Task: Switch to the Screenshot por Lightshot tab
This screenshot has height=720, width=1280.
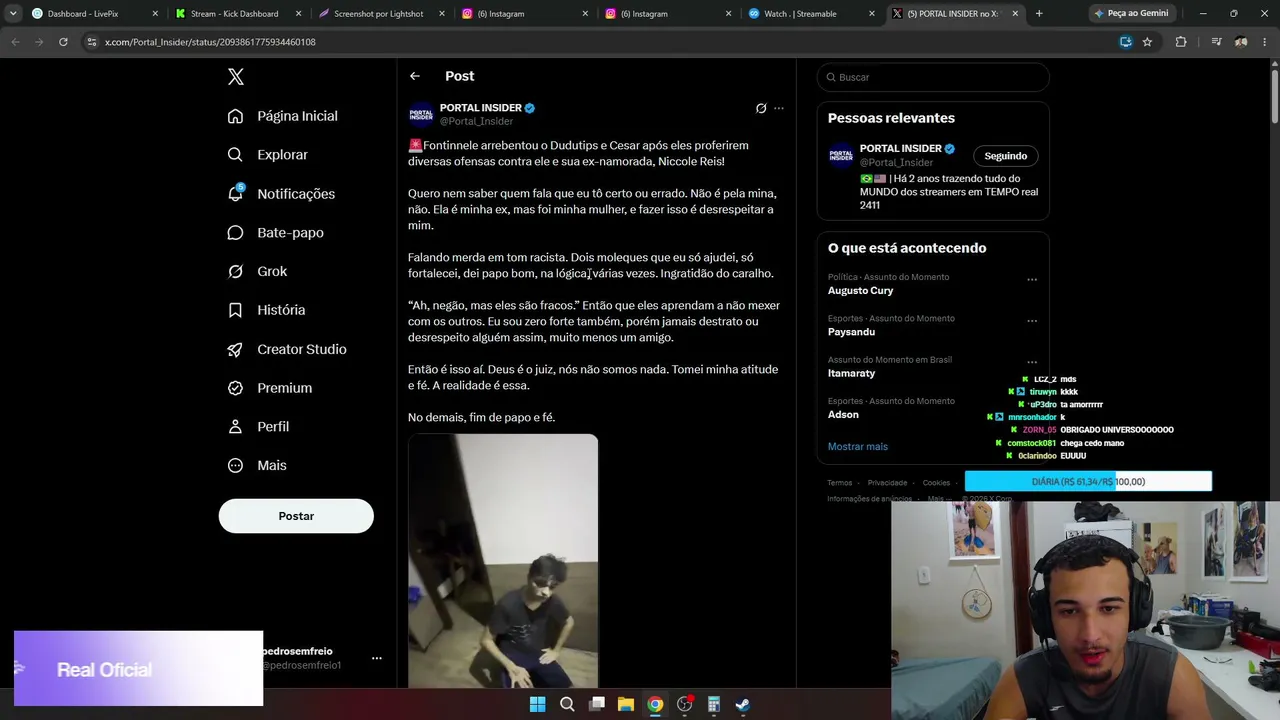Action: tap(380, 14)
